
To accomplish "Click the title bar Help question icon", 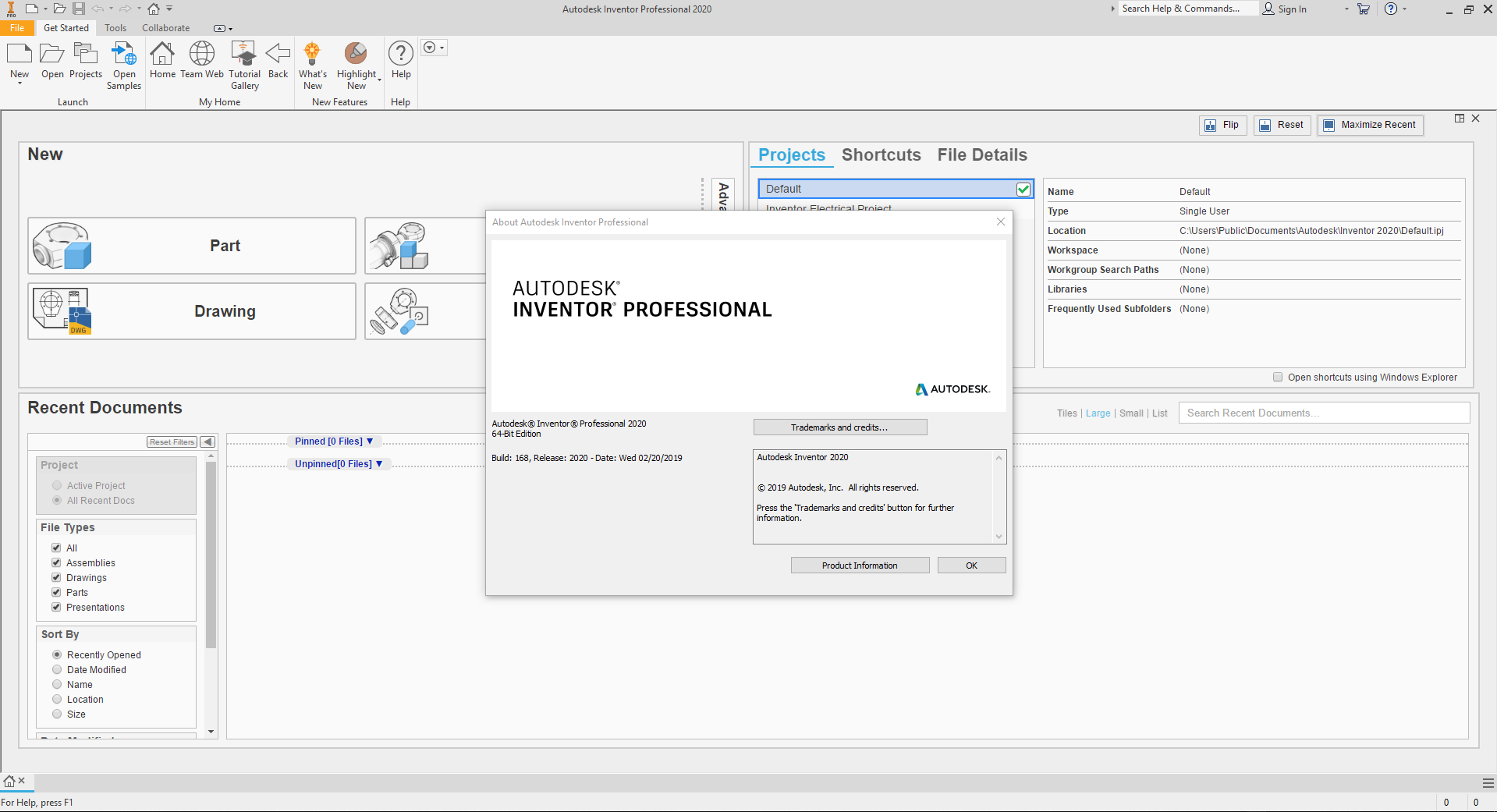I will pos(1391,9).
